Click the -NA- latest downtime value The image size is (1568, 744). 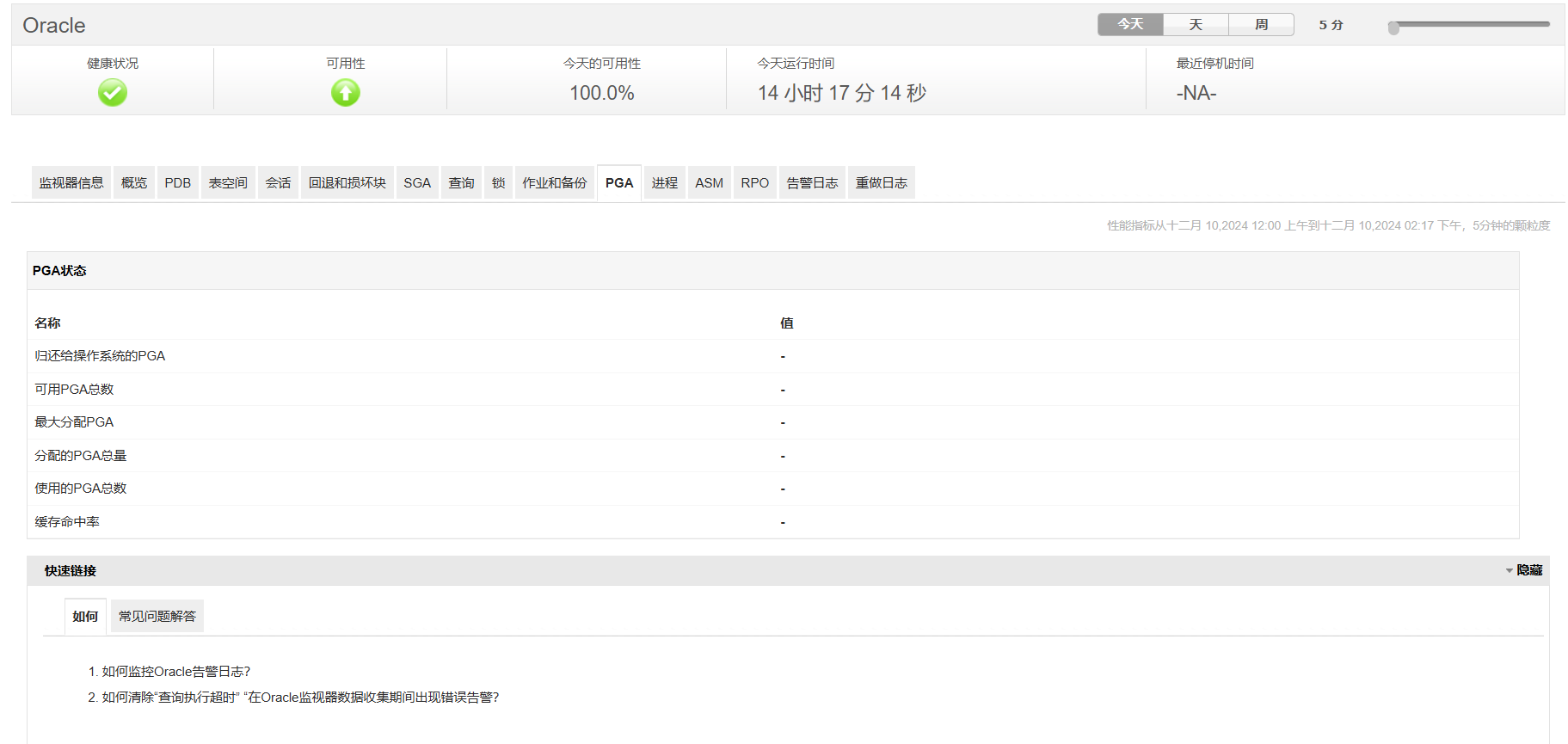coord(1196,93)
